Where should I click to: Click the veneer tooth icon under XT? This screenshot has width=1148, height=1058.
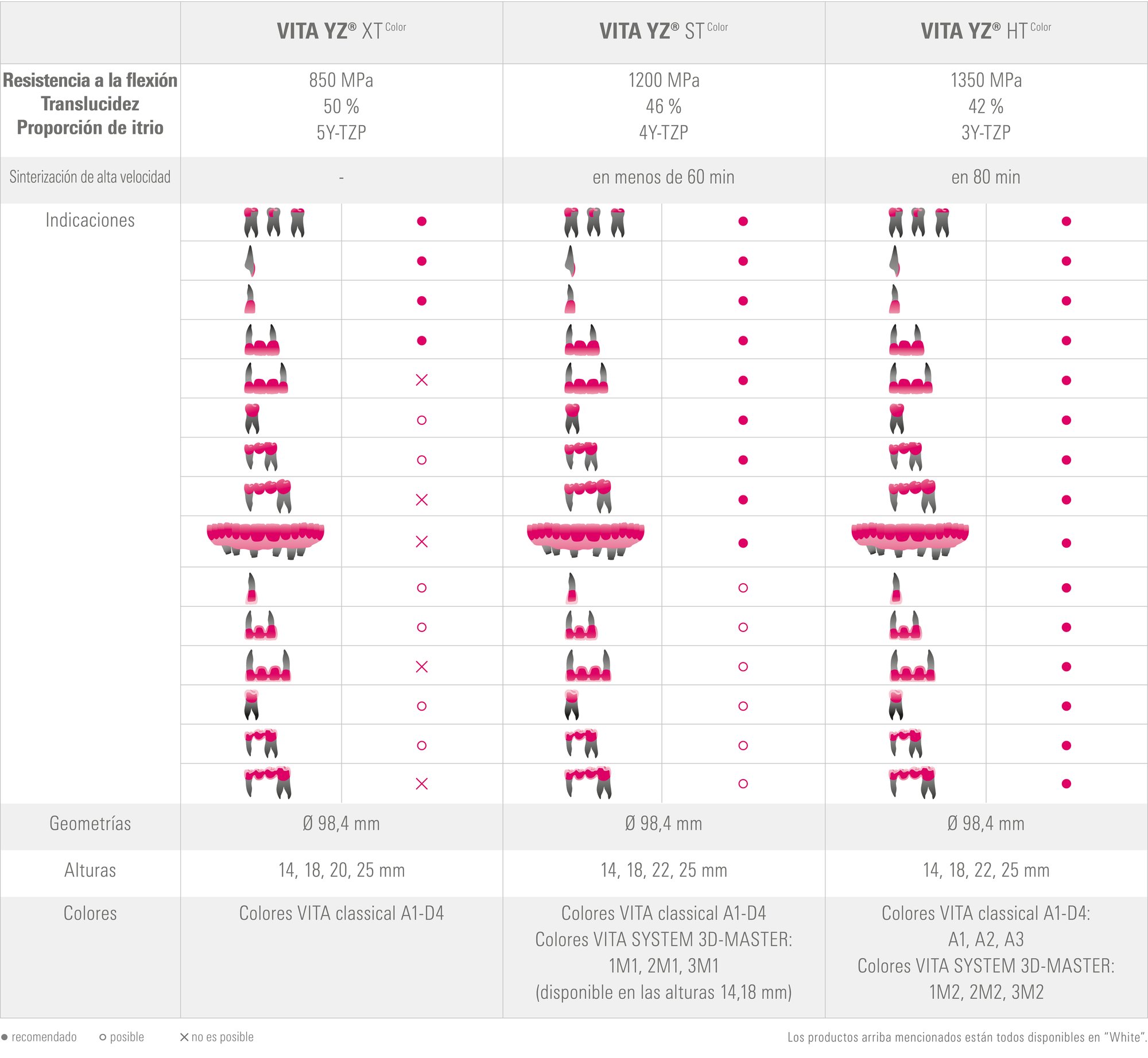pos(250,261)
